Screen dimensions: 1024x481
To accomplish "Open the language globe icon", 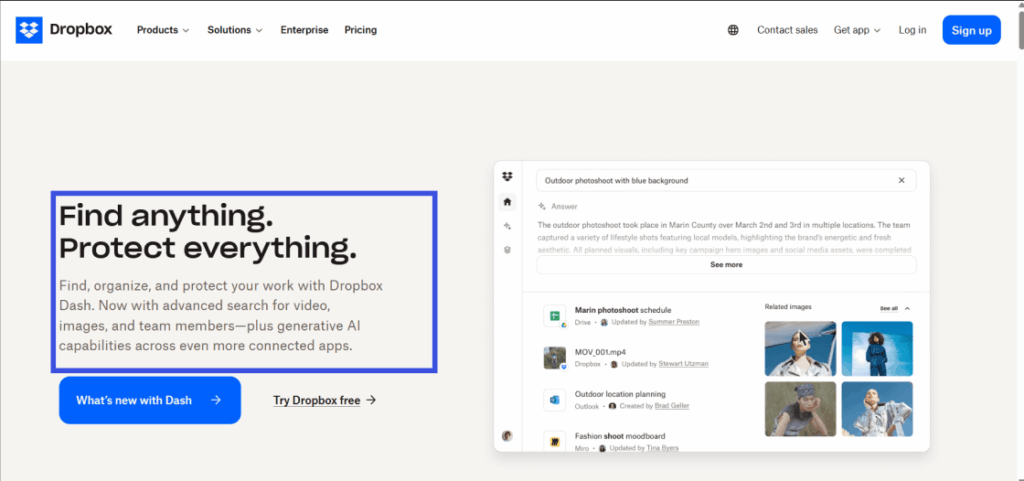I will point(733,30).
